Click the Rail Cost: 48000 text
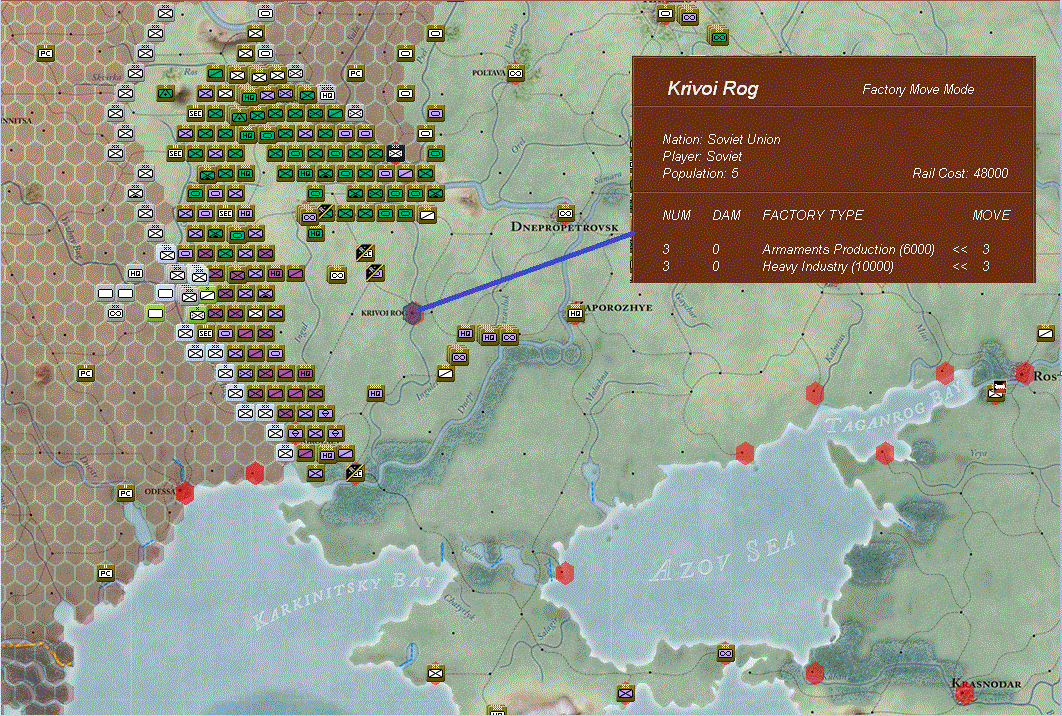 pos(960,173)
